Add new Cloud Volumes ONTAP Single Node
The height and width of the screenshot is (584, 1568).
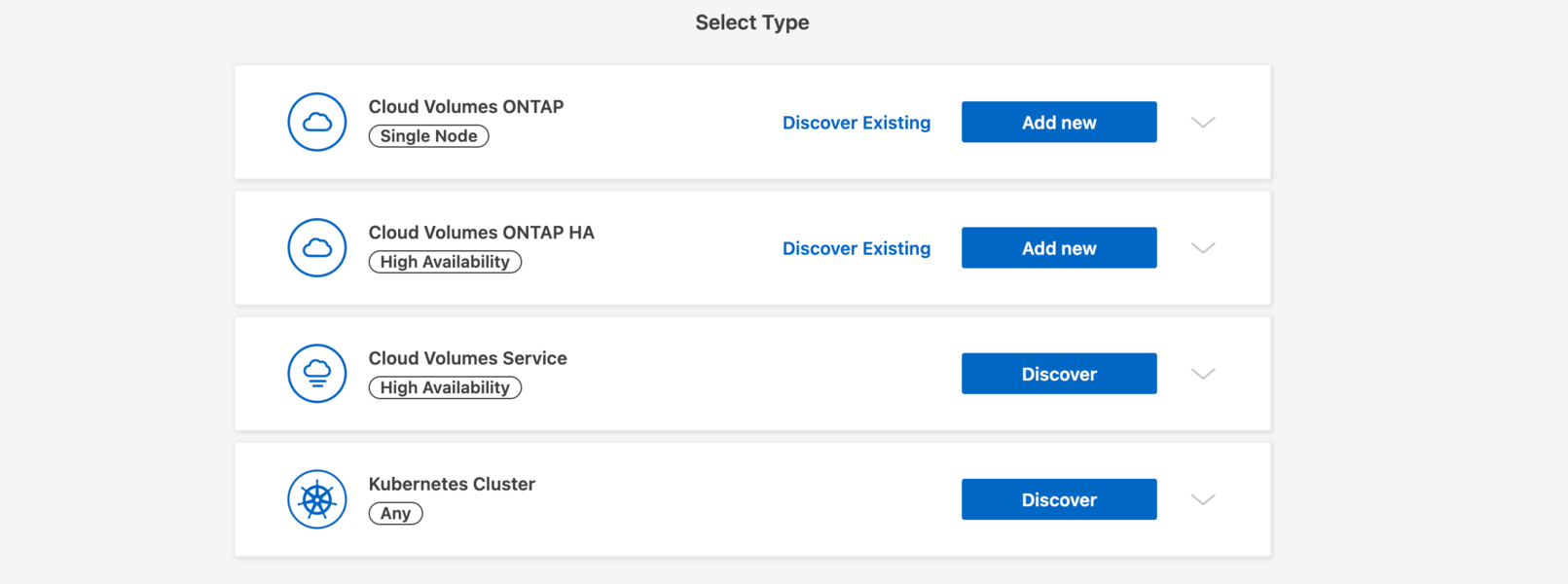pyautogui.click(x=1059, y=122)
